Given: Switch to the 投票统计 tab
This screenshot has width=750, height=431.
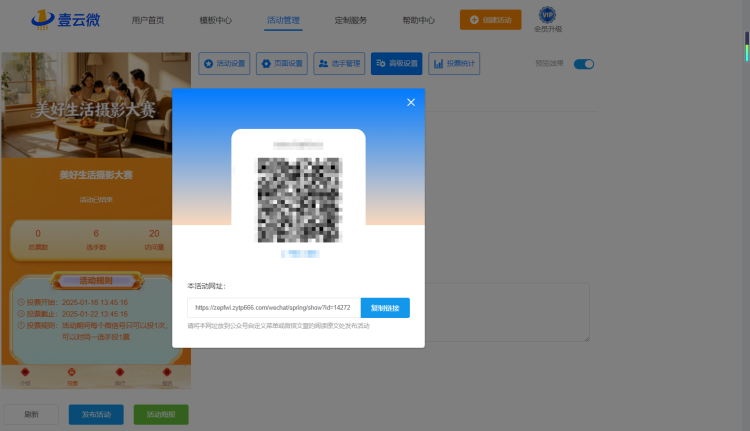Looking at the screenshot, I should click(454, 64).
